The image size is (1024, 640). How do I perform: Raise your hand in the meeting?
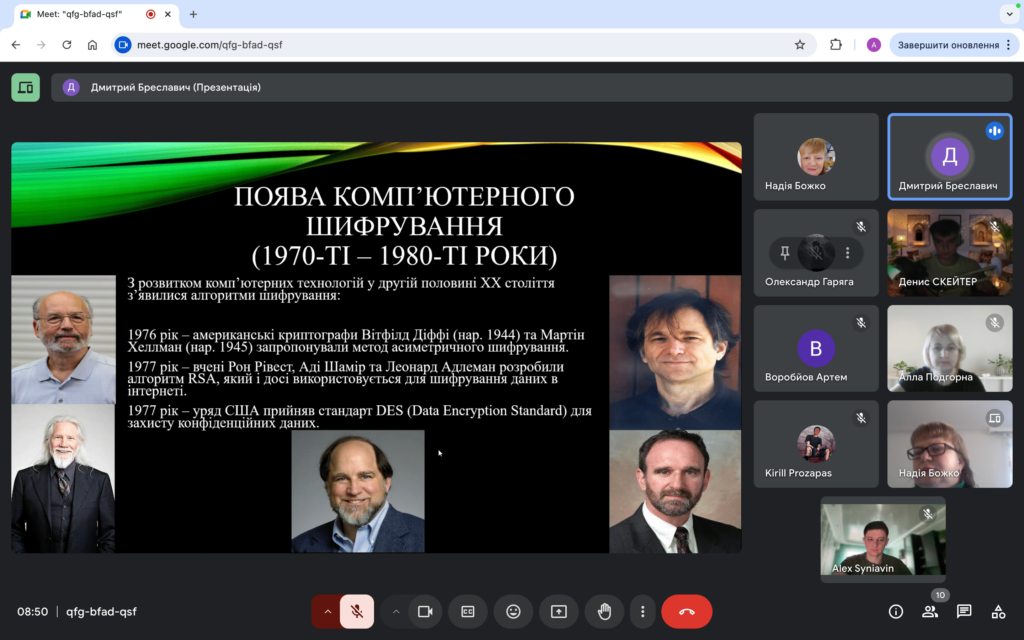click(605, 611)
